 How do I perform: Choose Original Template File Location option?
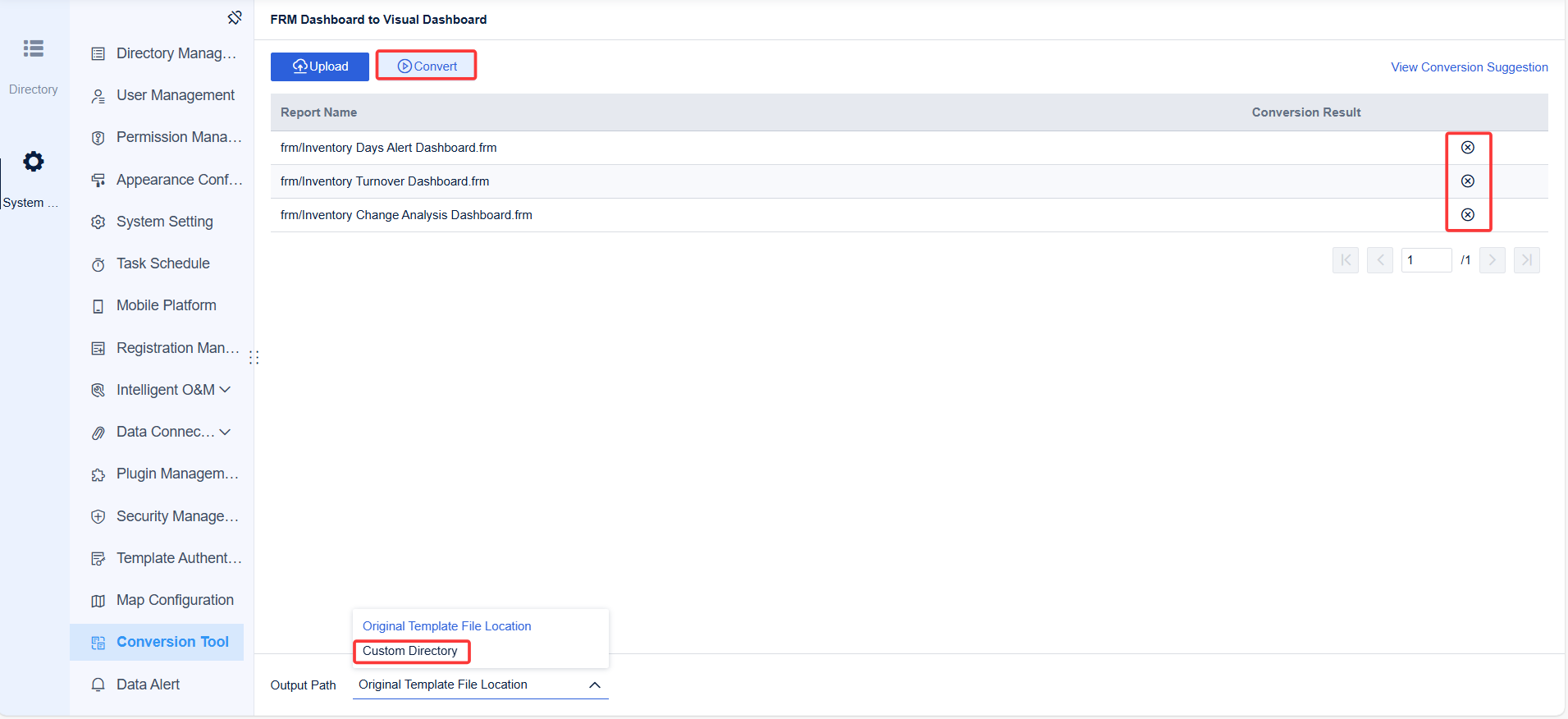coord(447,626)
